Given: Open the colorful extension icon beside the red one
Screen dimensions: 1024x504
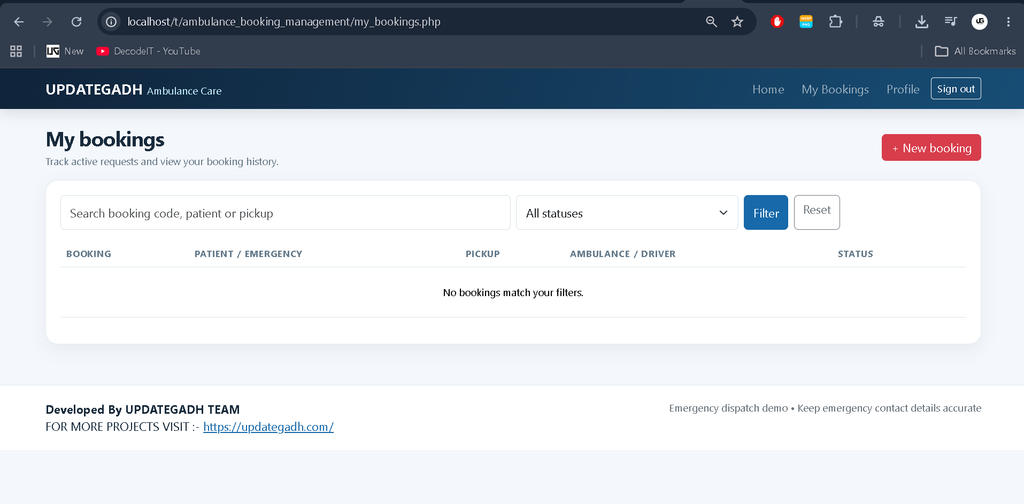Looking at the screenshot, I should (806, 22).
